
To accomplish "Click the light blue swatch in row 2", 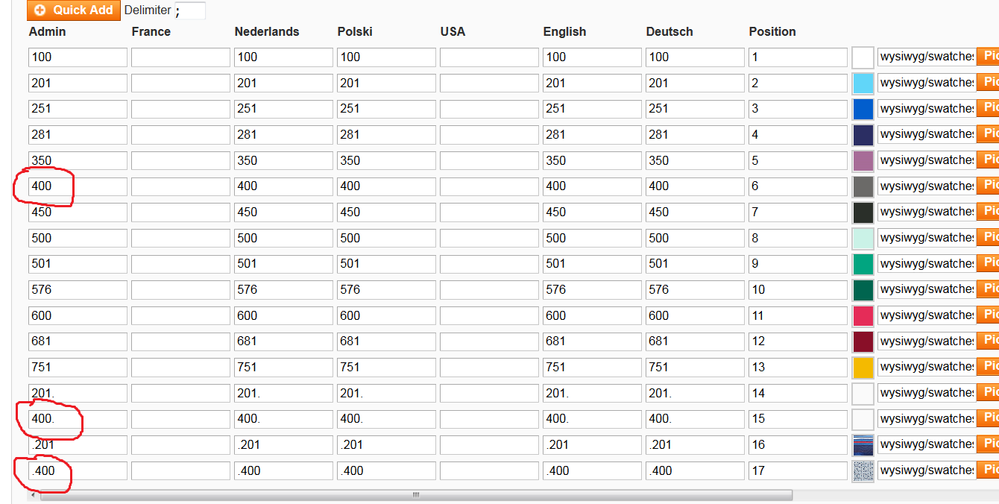I will click(x=863, y=83).
